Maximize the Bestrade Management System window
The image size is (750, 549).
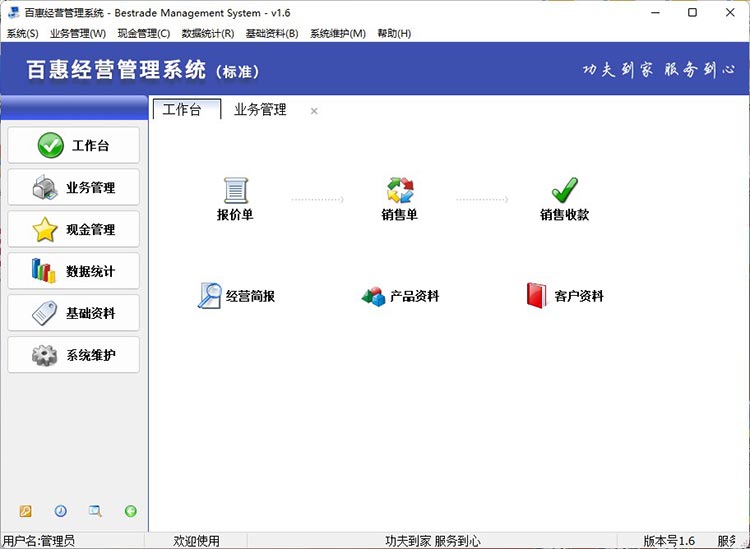(x=692, y=12)
